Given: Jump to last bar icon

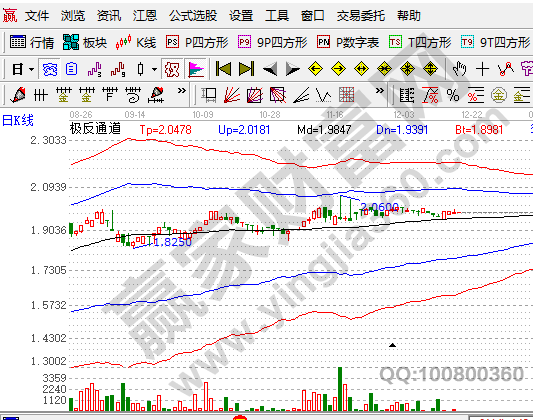Looking at the screenshot, I should pos(246,69).
